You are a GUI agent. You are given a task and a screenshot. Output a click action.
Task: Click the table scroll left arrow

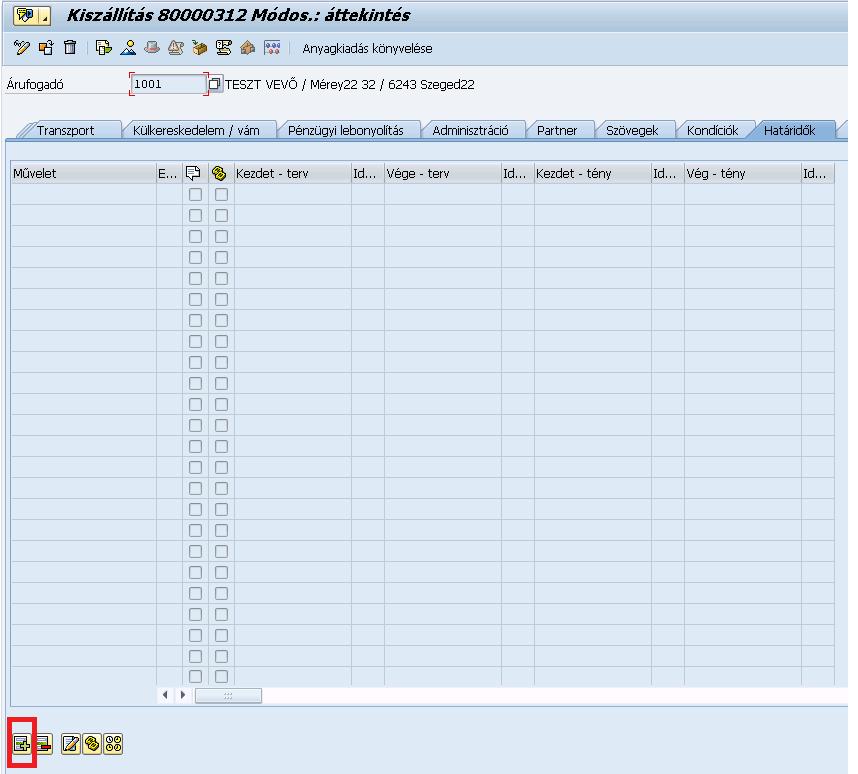click(x=165, y=695)
